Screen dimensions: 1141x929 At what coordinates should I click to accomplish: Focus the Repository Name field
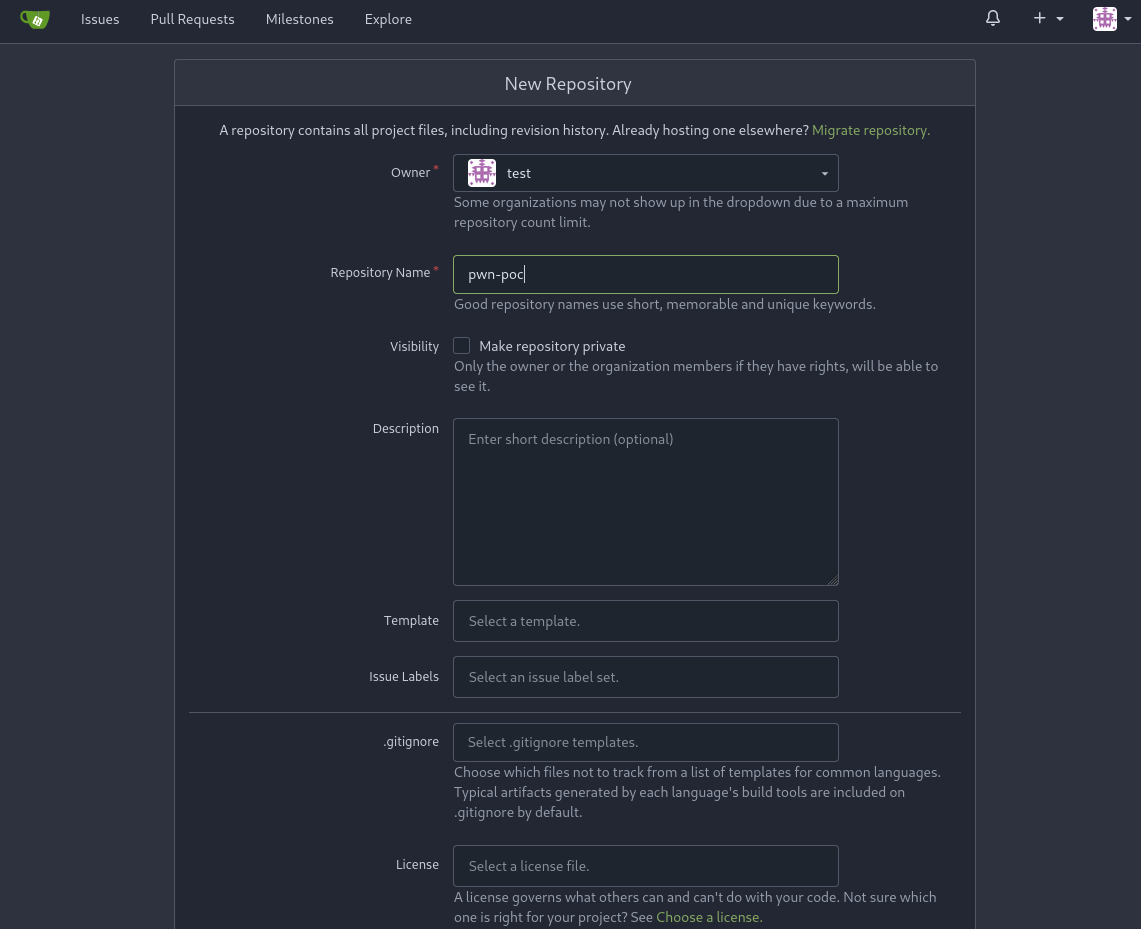(645, 274)
